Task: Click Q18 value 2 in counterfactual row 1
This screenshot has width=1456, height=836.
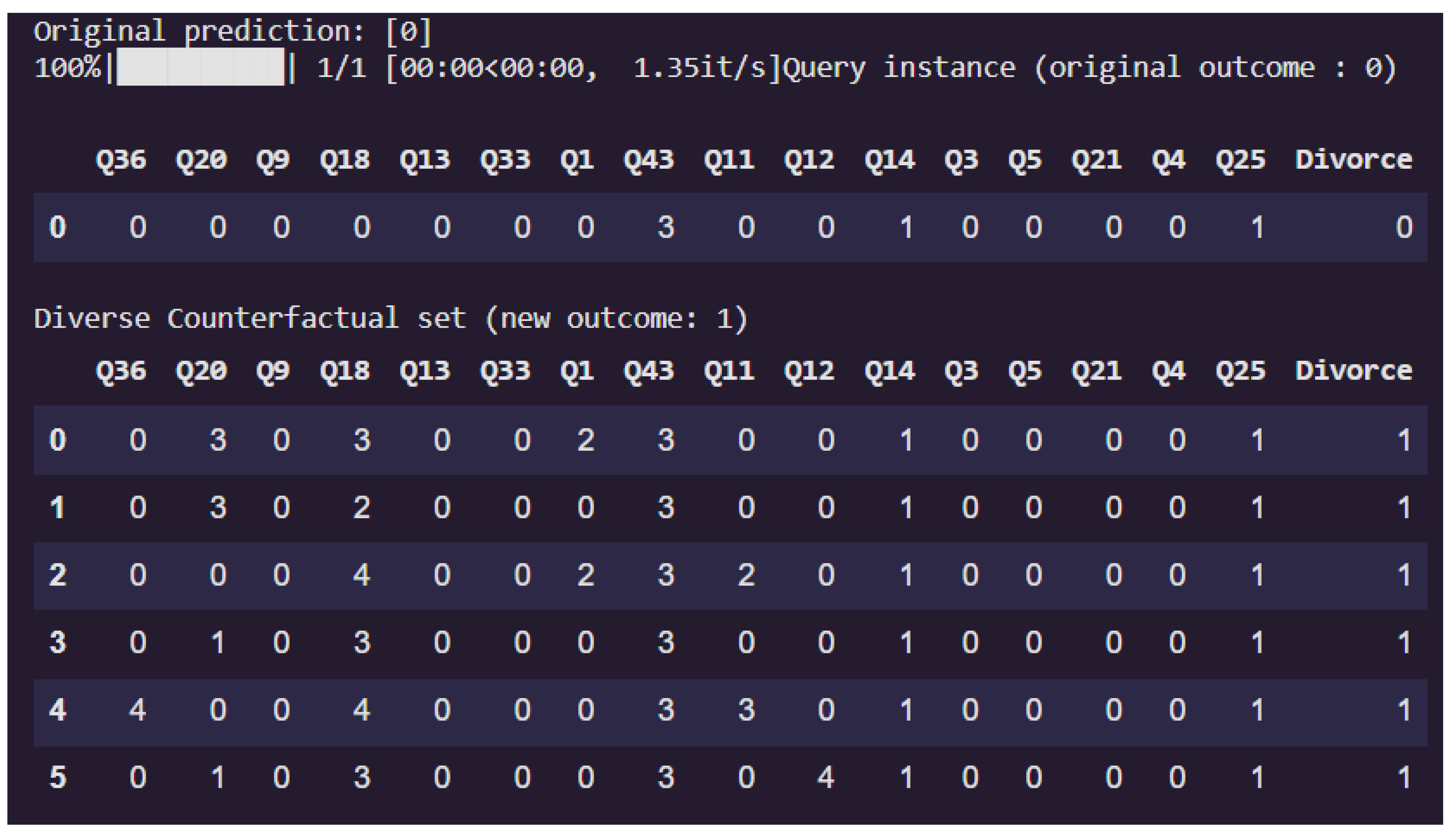Action: click(361, 508)
